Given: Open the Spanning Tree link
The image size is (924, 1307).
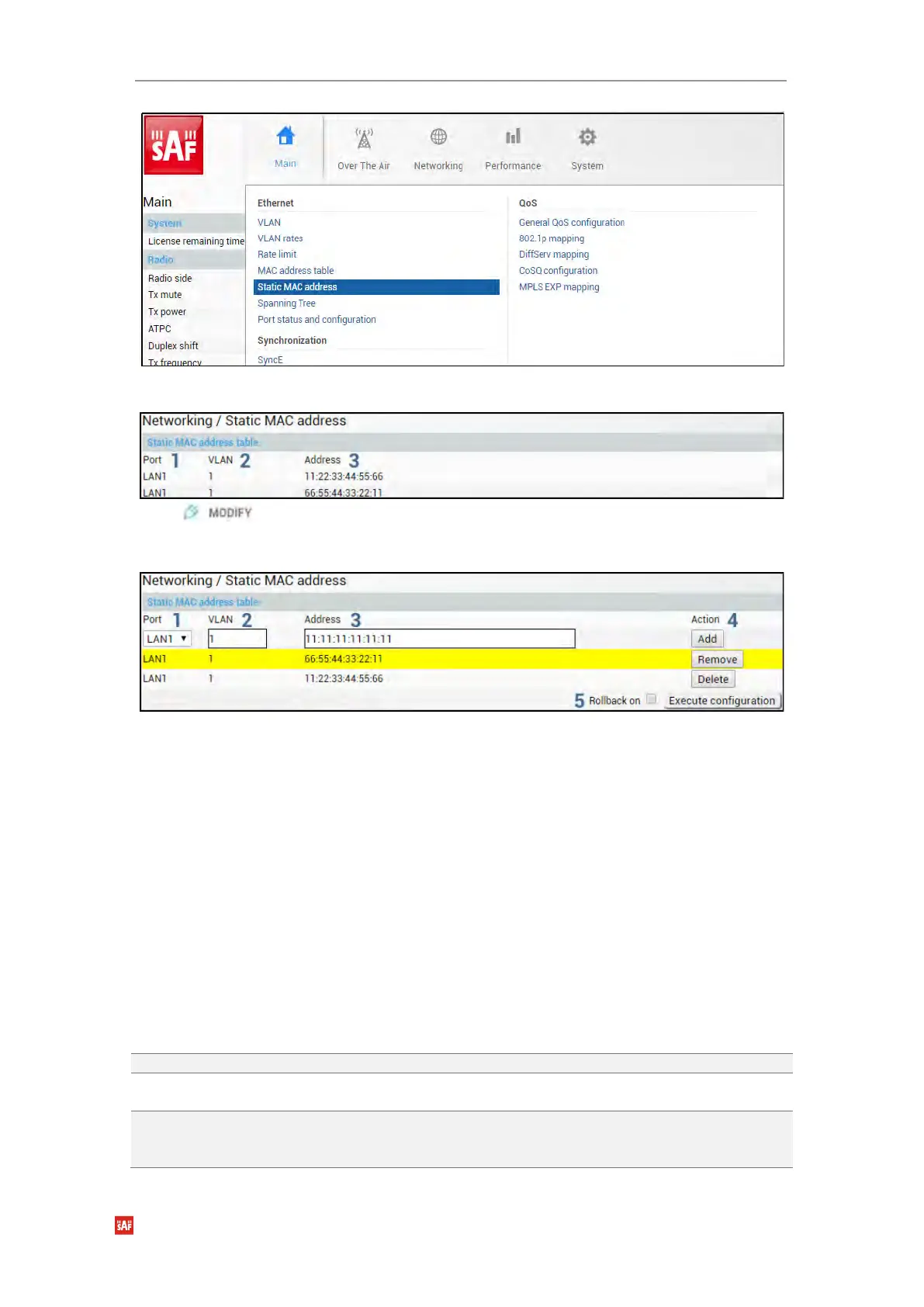Looking at the screenshot, I should [286, 303].
